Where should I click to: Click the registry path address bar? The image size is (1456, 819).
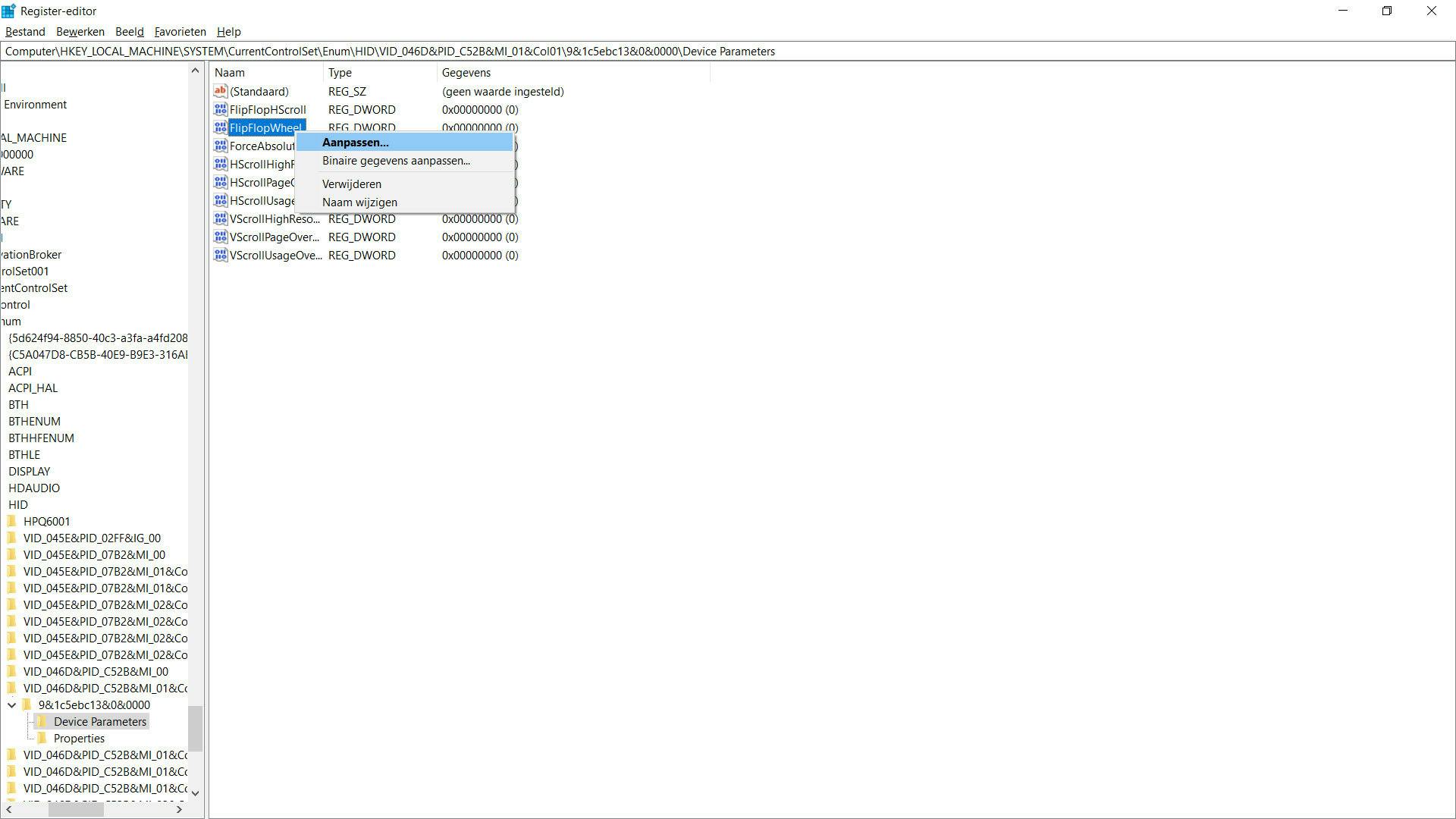pyautogui.click(x=728, y=52)
